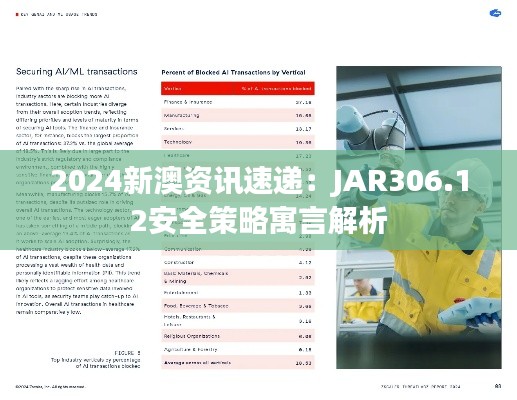Screen dimensions: 517x400
Task: Click the 'Average across all verticals' row
Action: coord(238,363)
